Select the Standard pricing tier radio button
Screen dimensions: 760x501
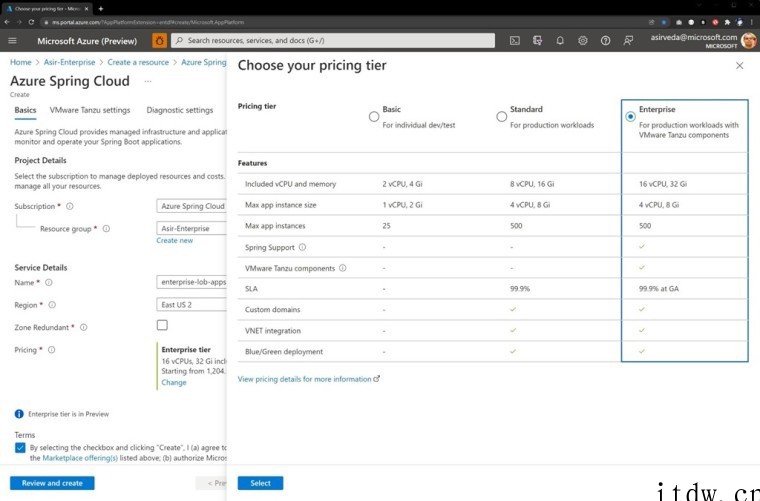point(502,117)
